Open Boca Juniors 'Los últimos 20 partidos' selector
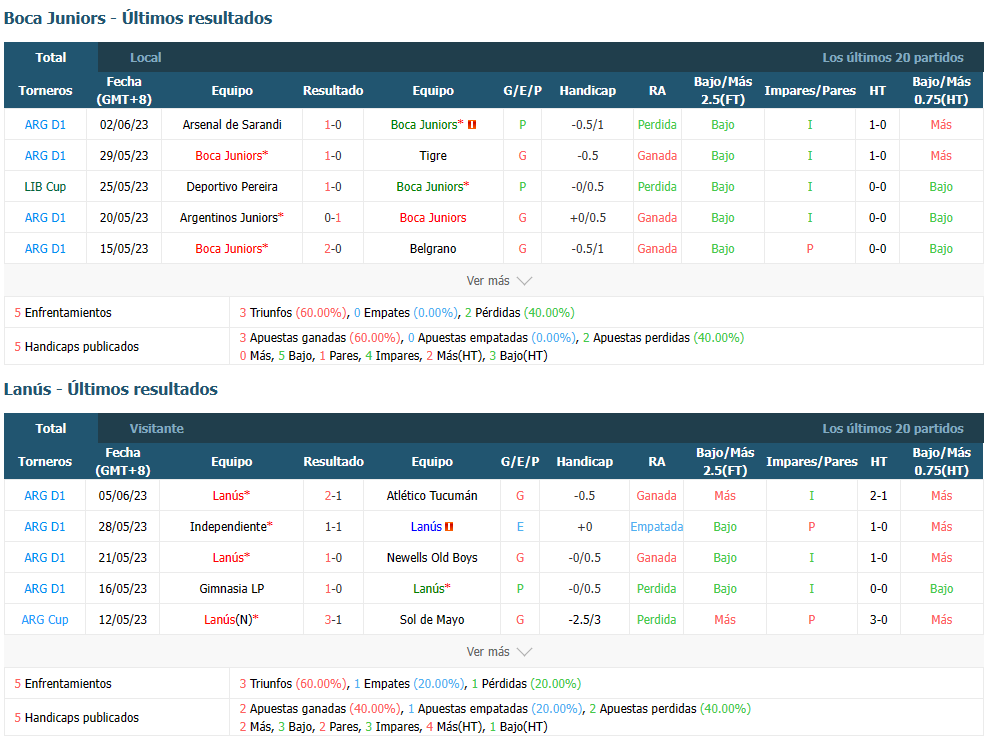The image size is (990, 743). (893, 57)
